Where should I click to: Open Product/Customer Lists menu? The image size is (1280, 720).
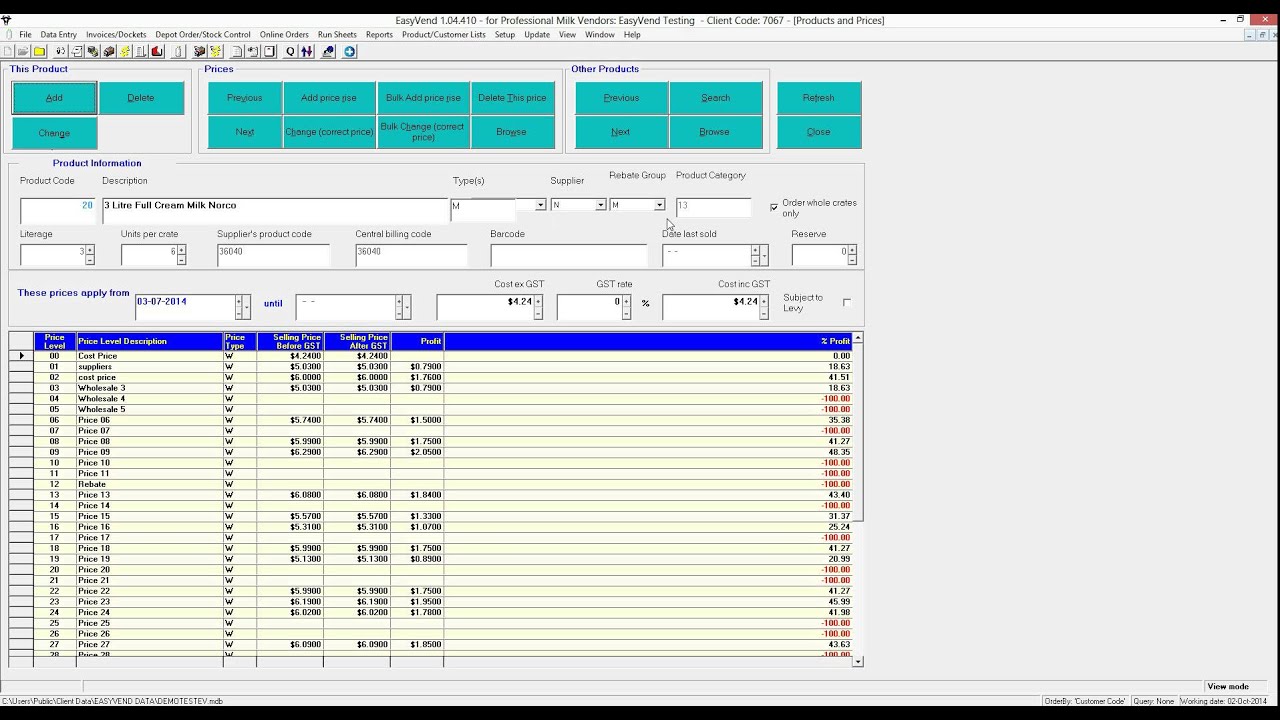click(x=444, y=35)
